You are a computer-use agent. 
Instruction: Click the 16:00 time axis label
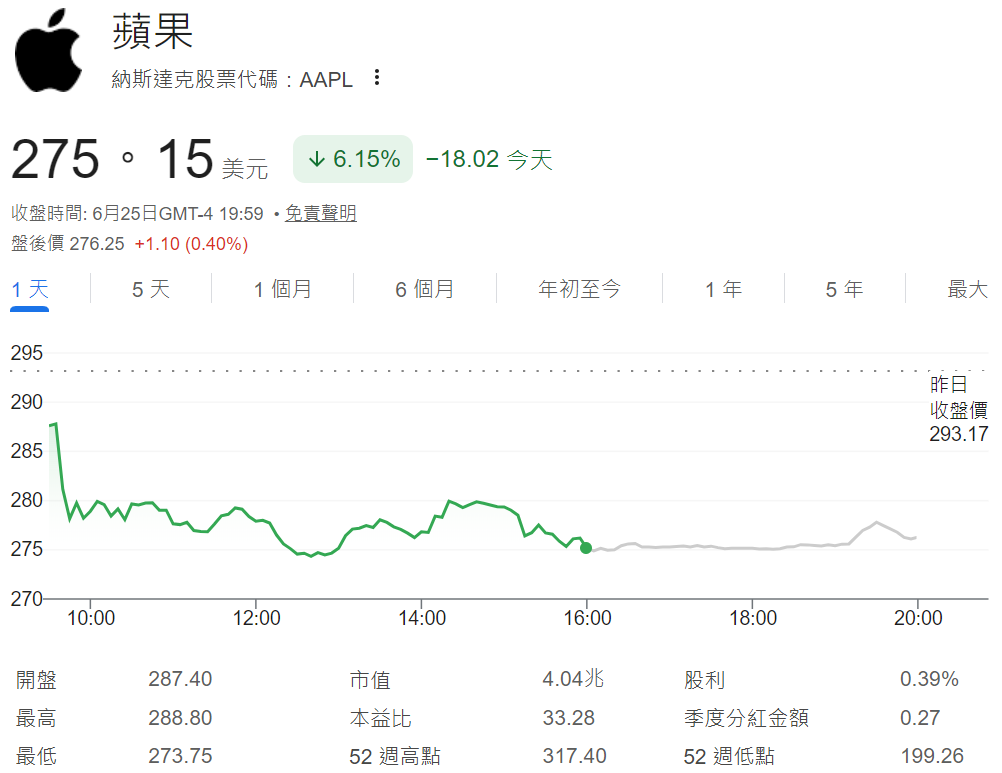(587, 618)
